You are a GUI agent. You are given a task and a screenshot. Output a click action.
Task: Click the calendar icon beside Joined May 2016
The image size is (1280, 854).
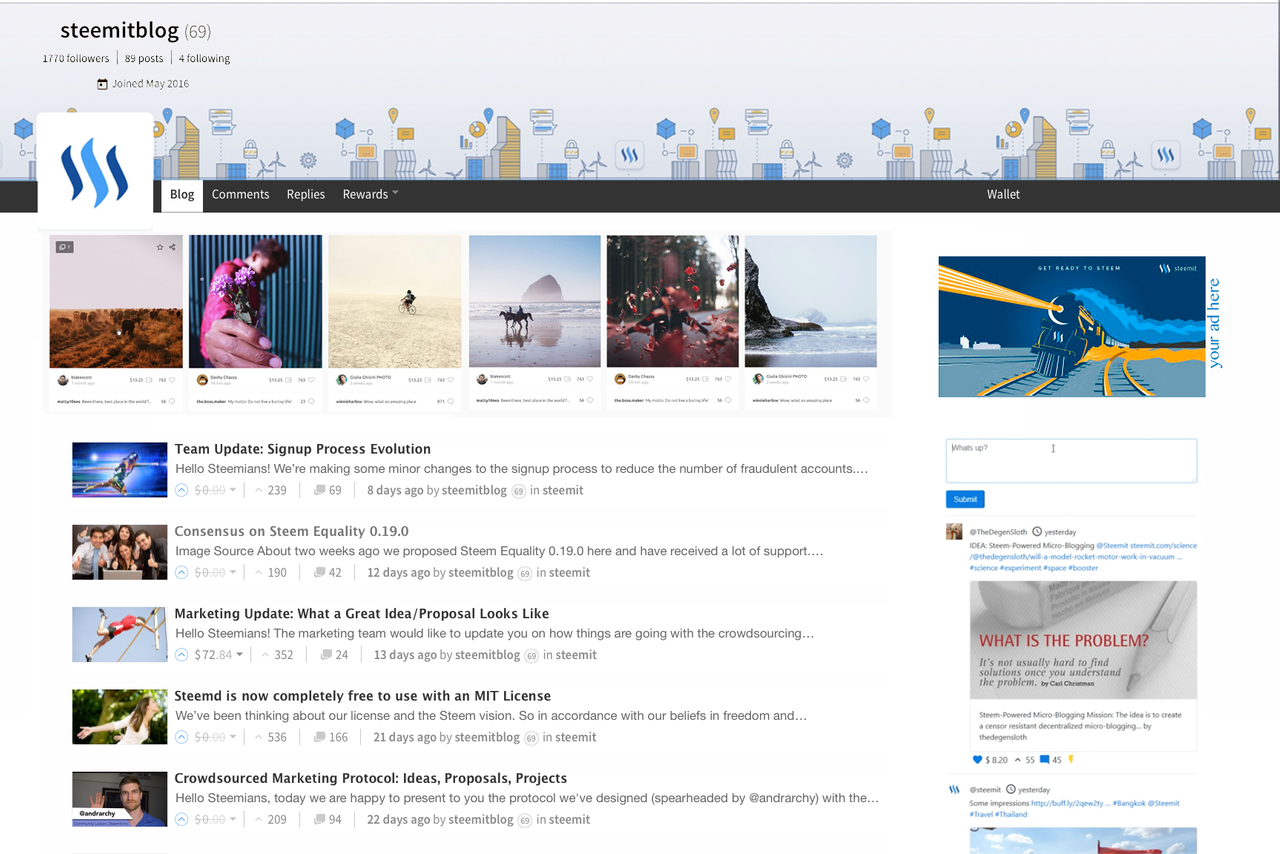[102, 84]
